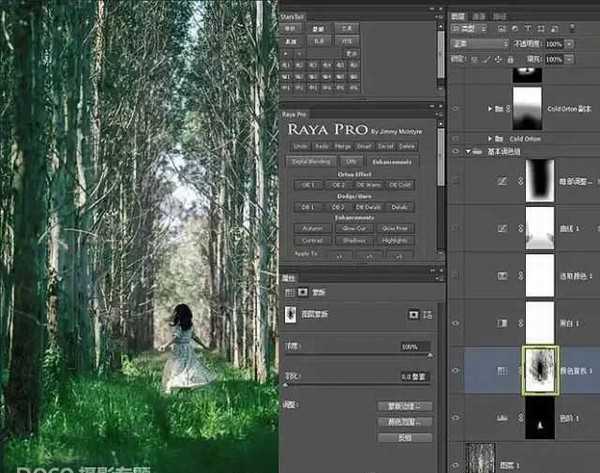Screen dimensions: 600x473
Task: Click the mask density slider in Properties
Action: [362, 355]
